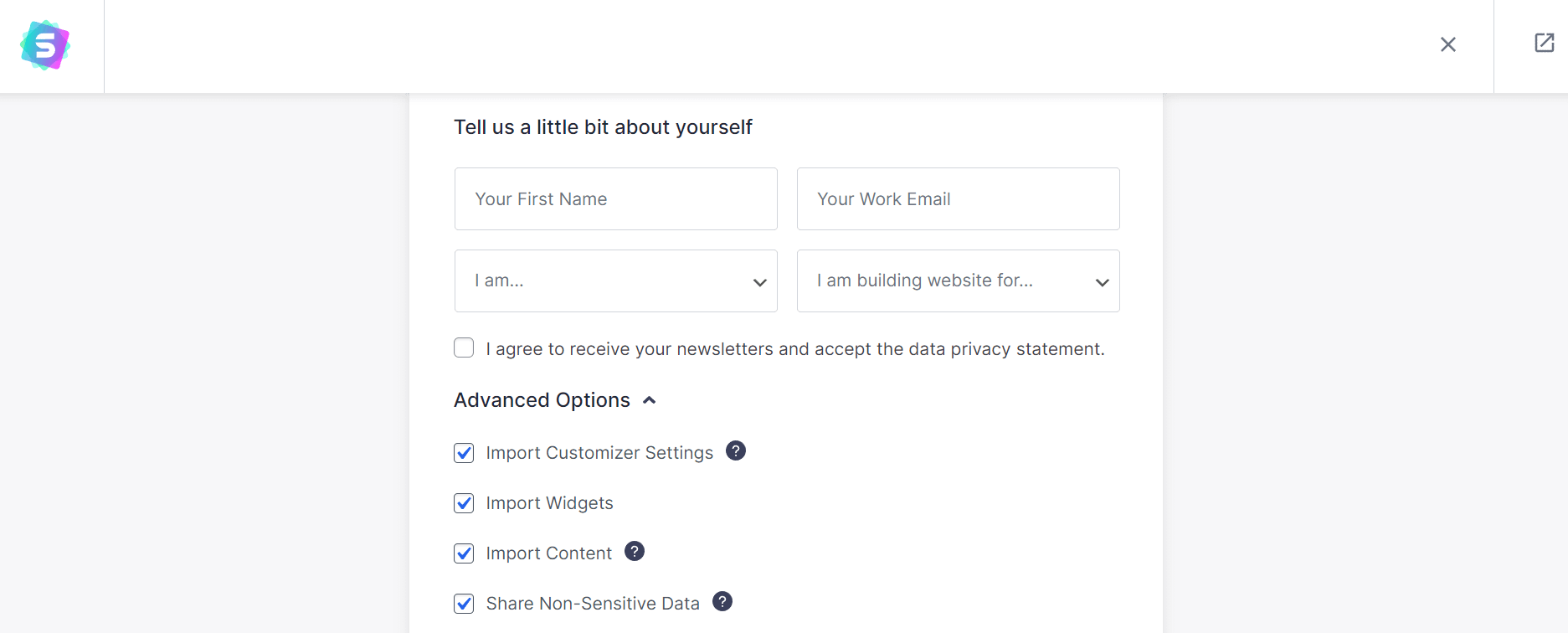
Task: Collapse the Advanced Options section
Action: (x=648, y=400)
